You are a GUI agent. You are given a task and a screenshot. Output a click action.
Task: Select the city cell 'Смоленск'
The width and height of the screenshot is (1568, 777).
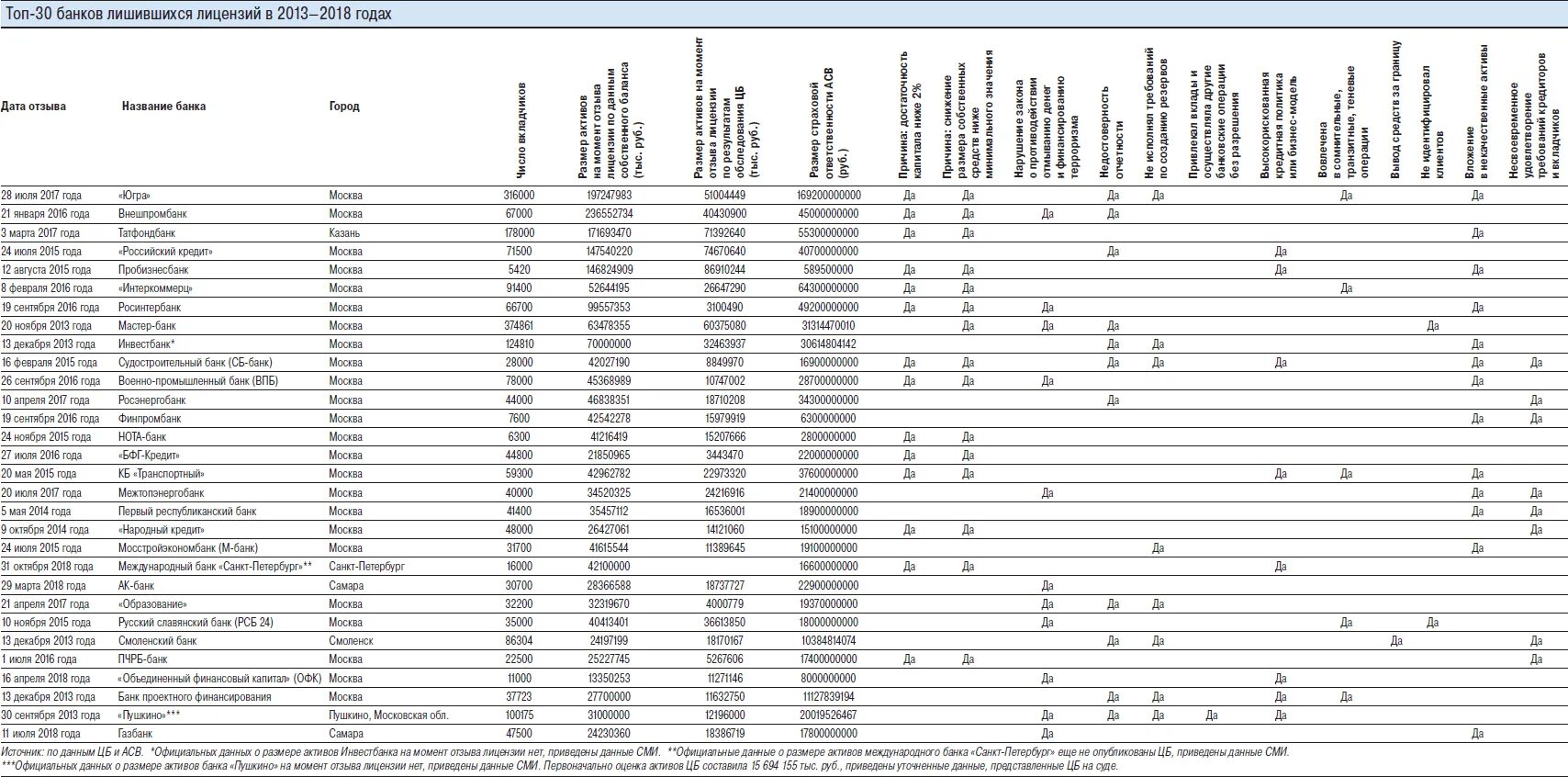(352, 641)
